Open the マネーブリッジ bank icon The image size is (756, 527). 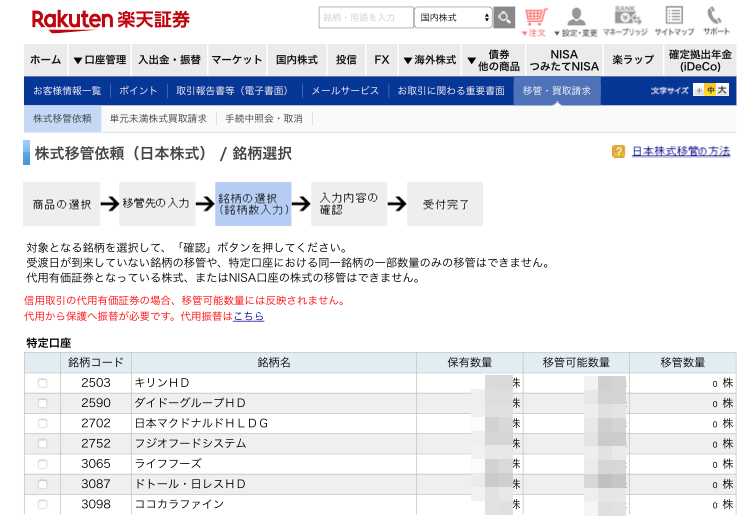click(x=625, y=21)
